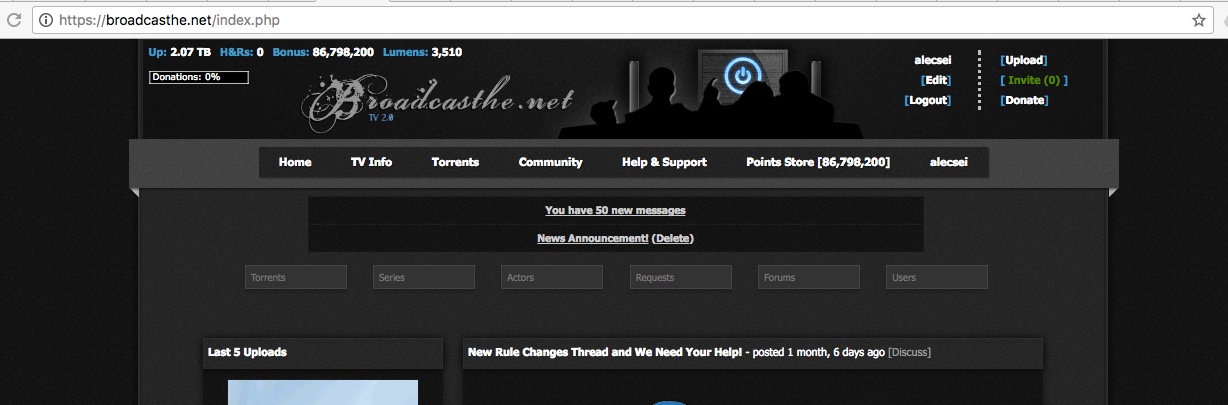Click the blue power button logo icon

coord(741,75)
